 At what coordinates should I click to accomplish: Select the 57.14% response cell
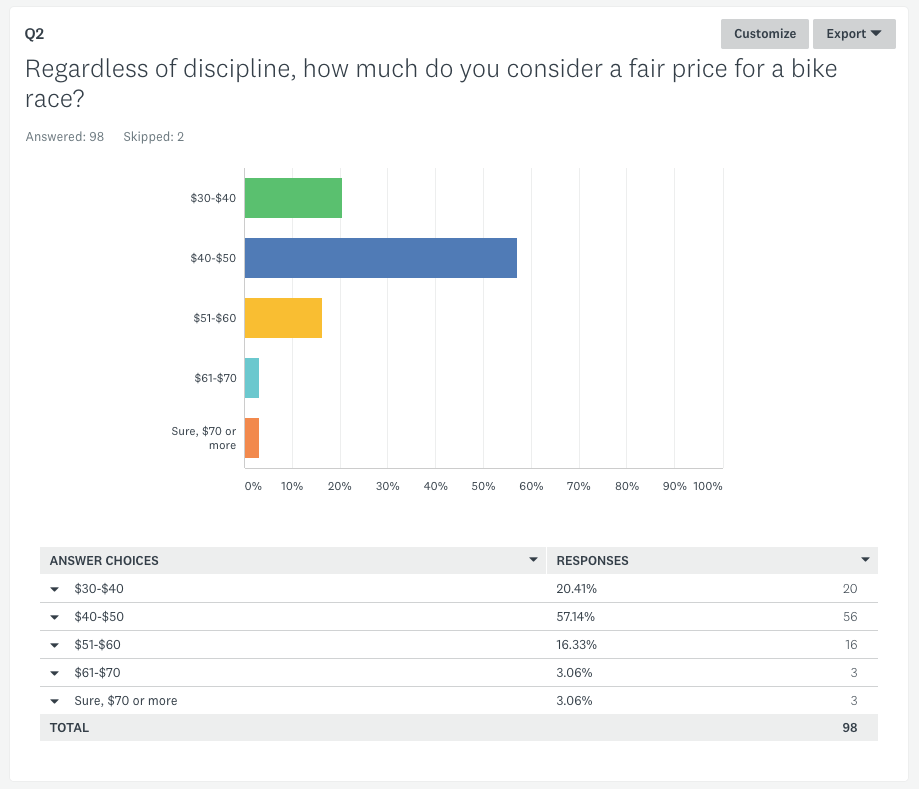(576, 617)
